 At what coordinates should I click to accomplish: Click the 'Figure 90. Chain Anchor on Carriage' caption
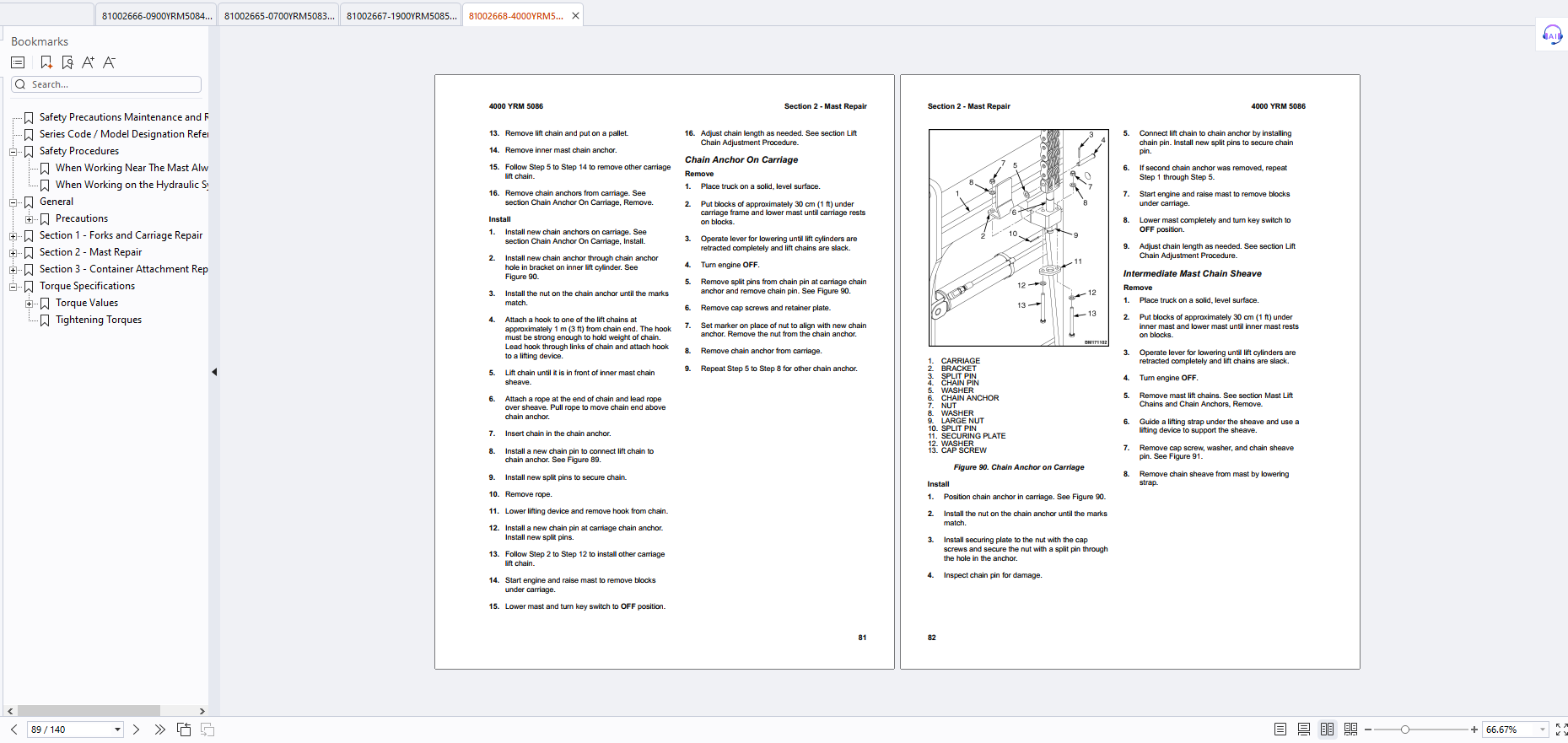(x=1019, y=467)
